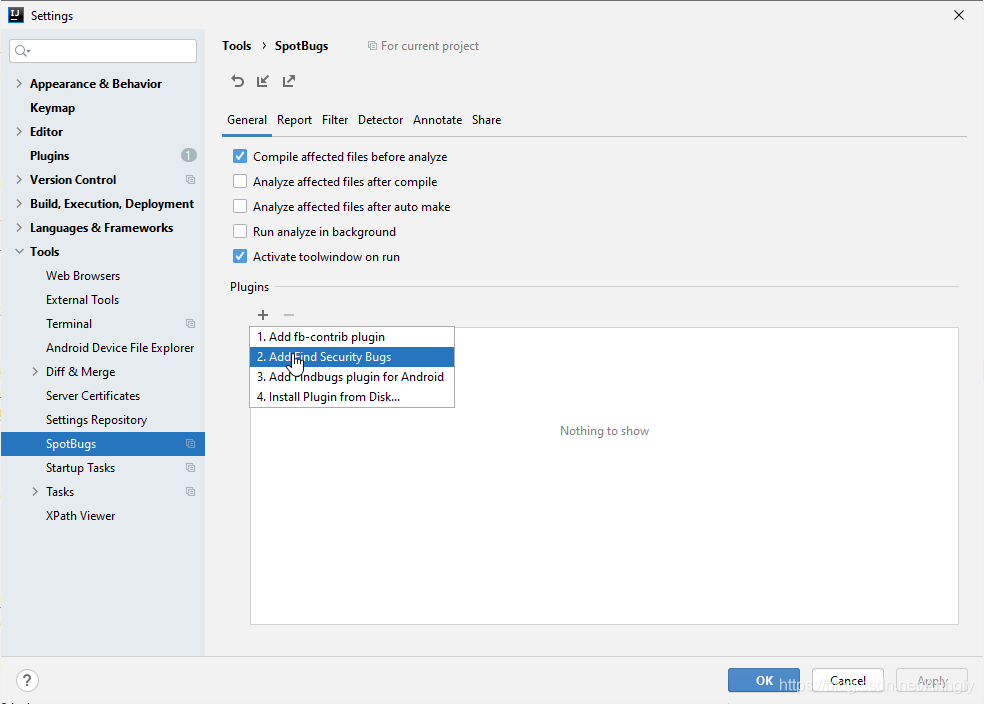Click the For current project icon
Image resolution: width=984 pixels, height=704 pixels.
[x=371, y=45]
